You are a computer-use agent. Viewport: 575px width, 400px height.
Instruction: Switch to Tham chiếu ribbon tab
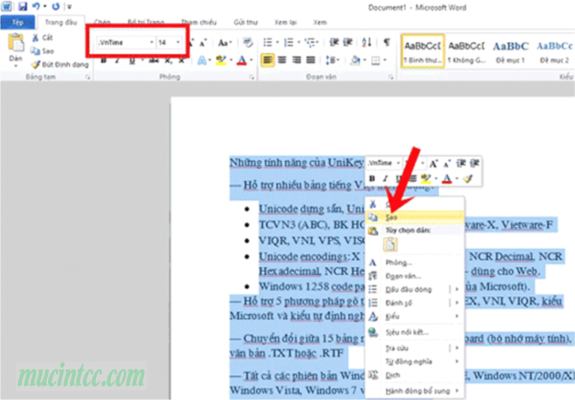tap(199, 22)
